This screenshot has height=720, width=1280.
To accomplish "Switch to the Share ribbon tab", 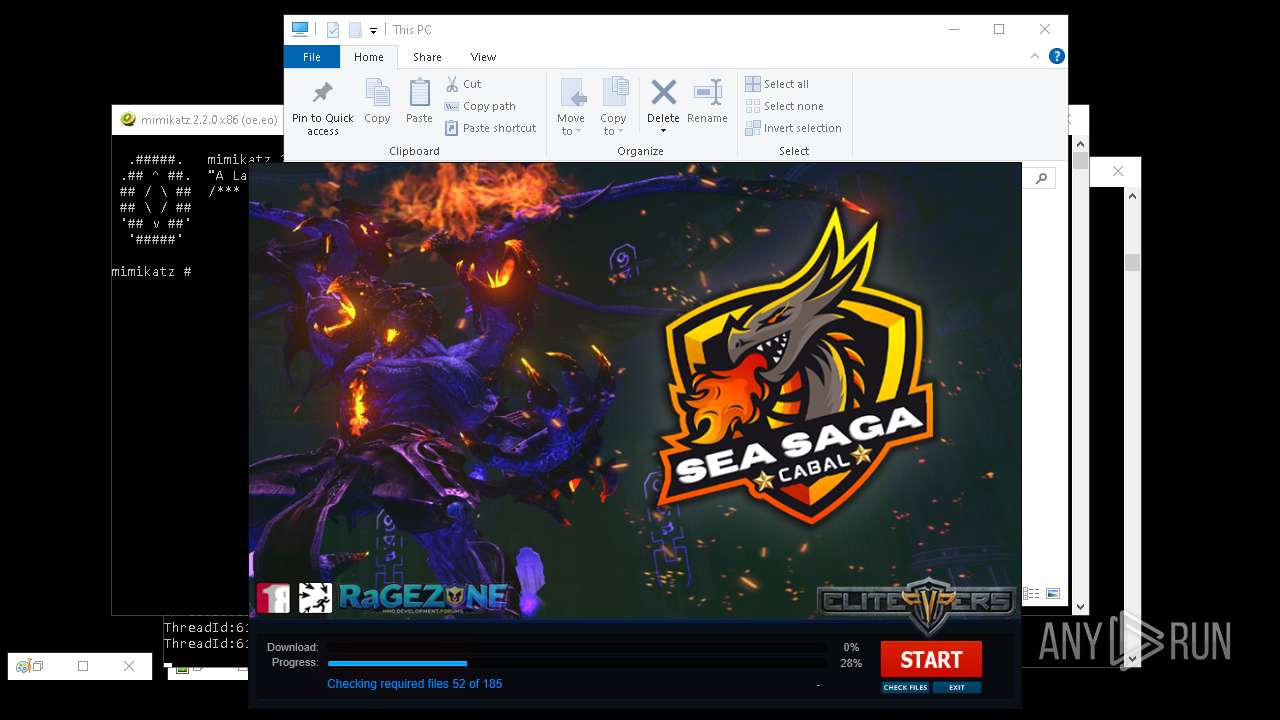I will (x=427, y=57).
